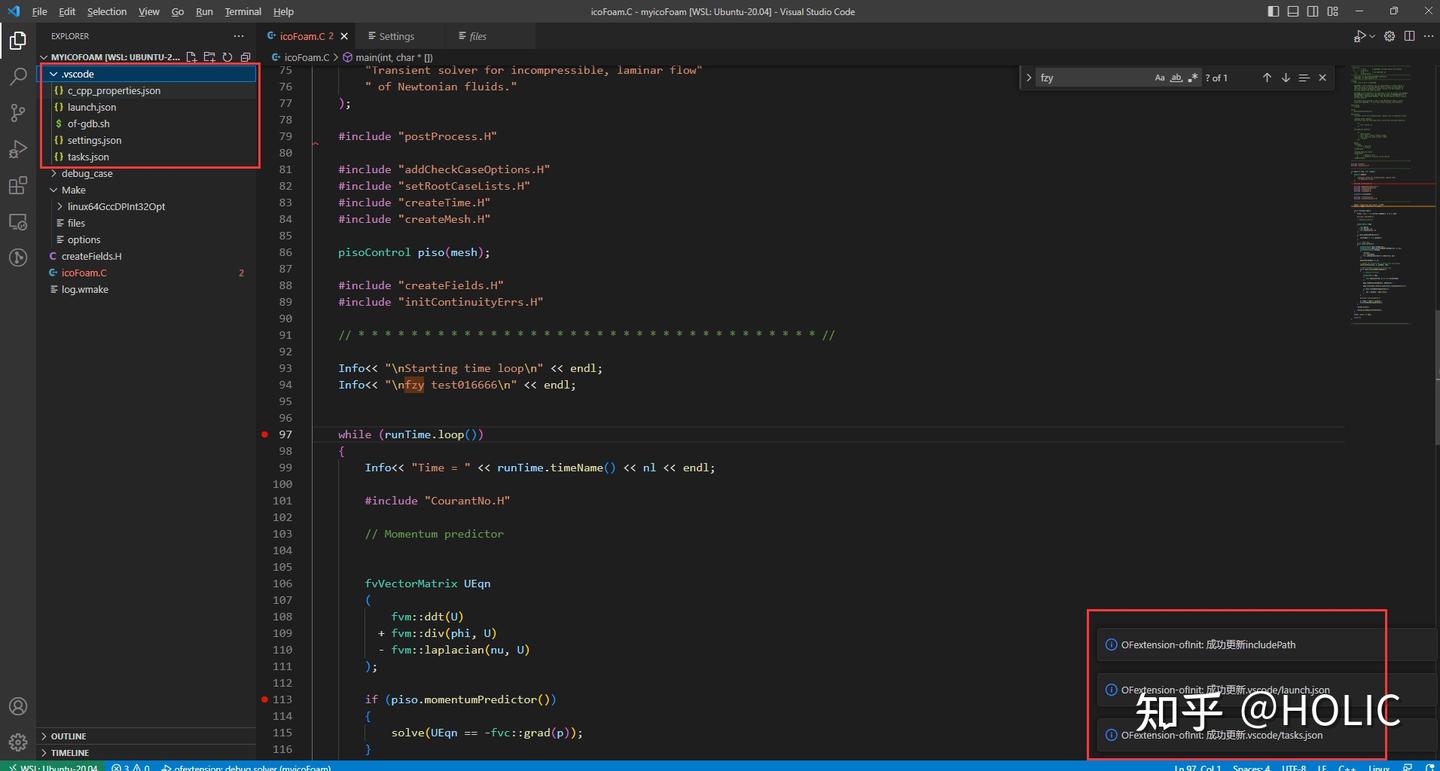Open the Search view in activity bar
Image resolution: width=1440 pixels, height=771 pixels.
coord(18,76)
